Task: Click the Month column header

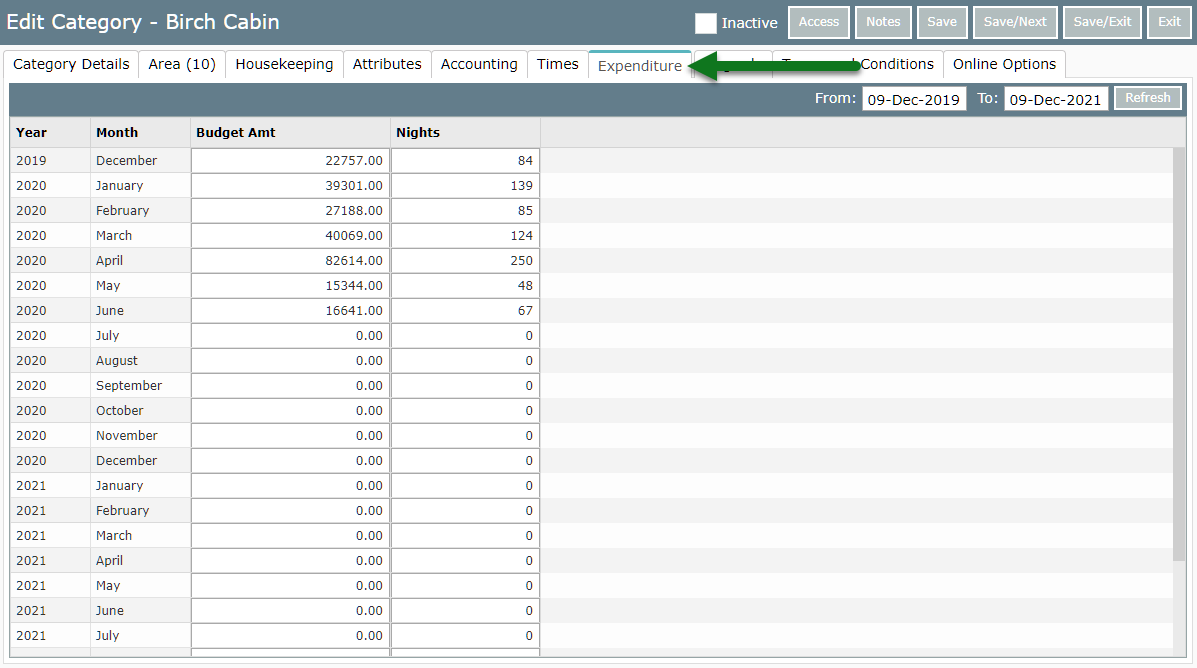Action: point(140,132)
